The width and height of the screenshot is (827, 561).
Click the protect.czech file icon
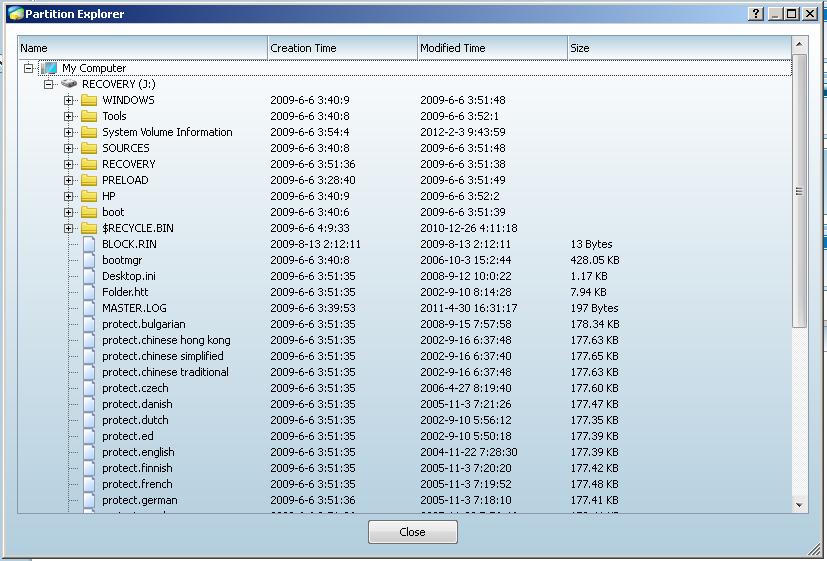tap(89, 388)
